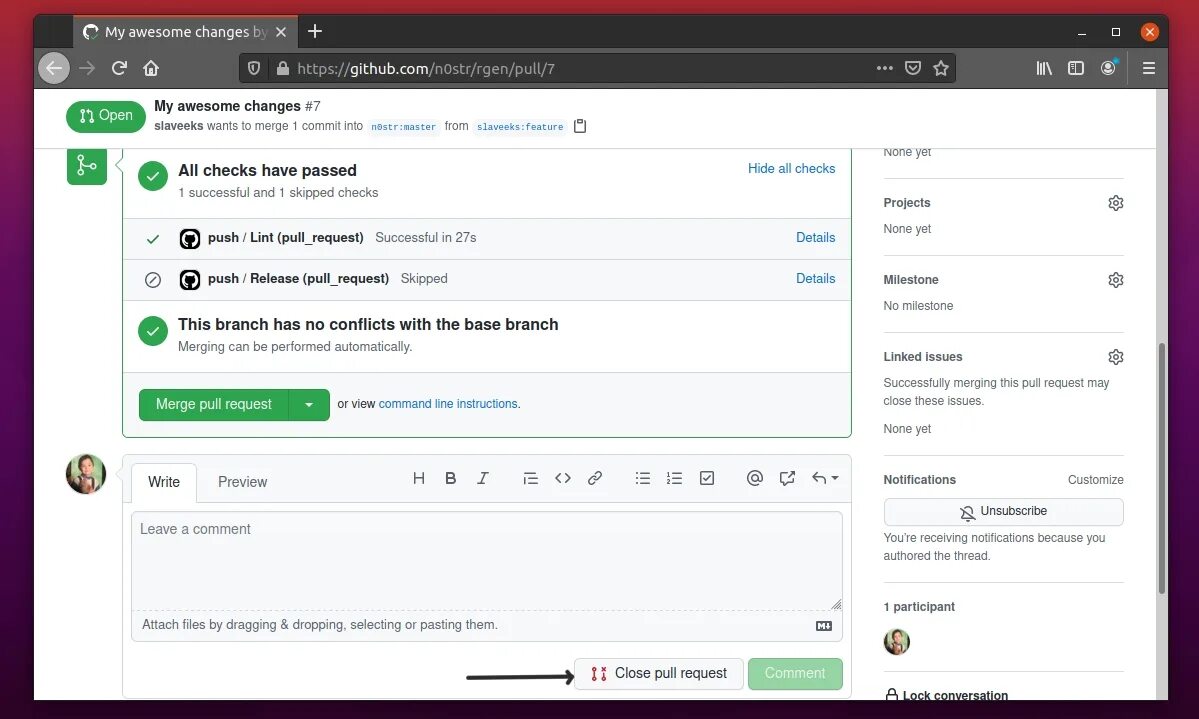Open command line instructions link
Screen dimensions: 1199x719
(x=448, y=404)
